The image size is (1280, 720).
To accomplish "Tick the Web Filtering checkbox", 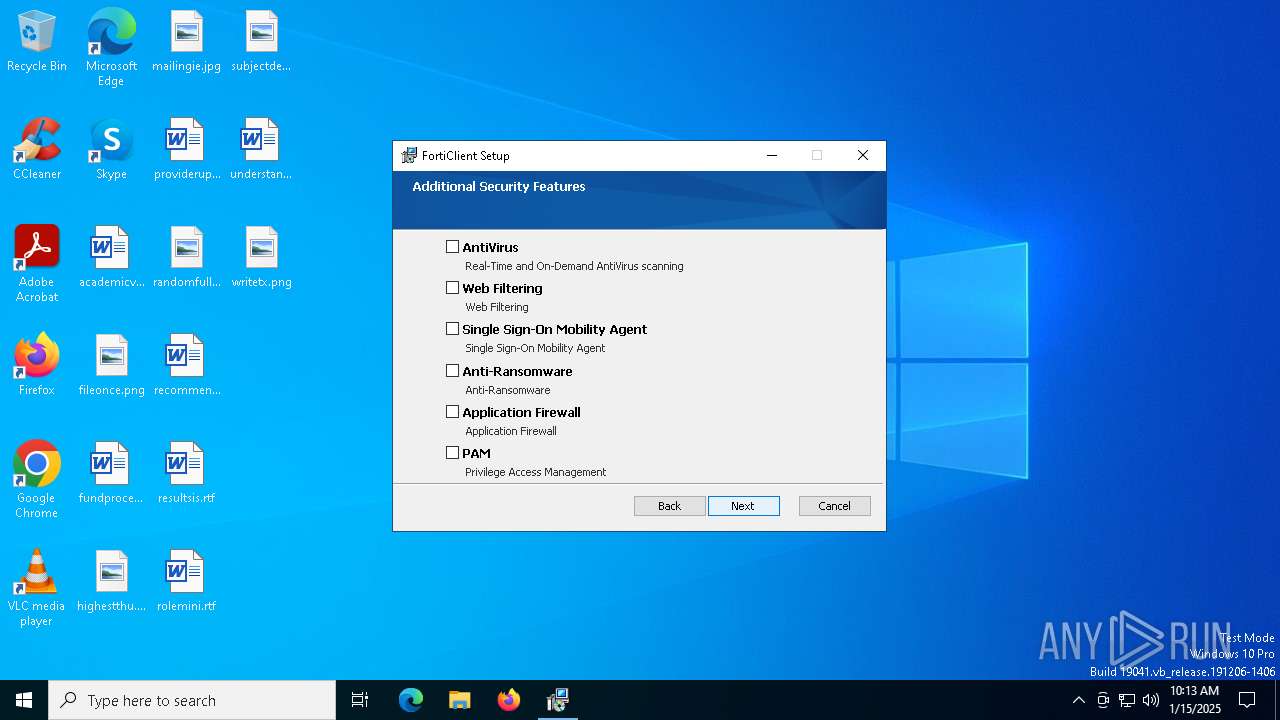I will point(452,287).
